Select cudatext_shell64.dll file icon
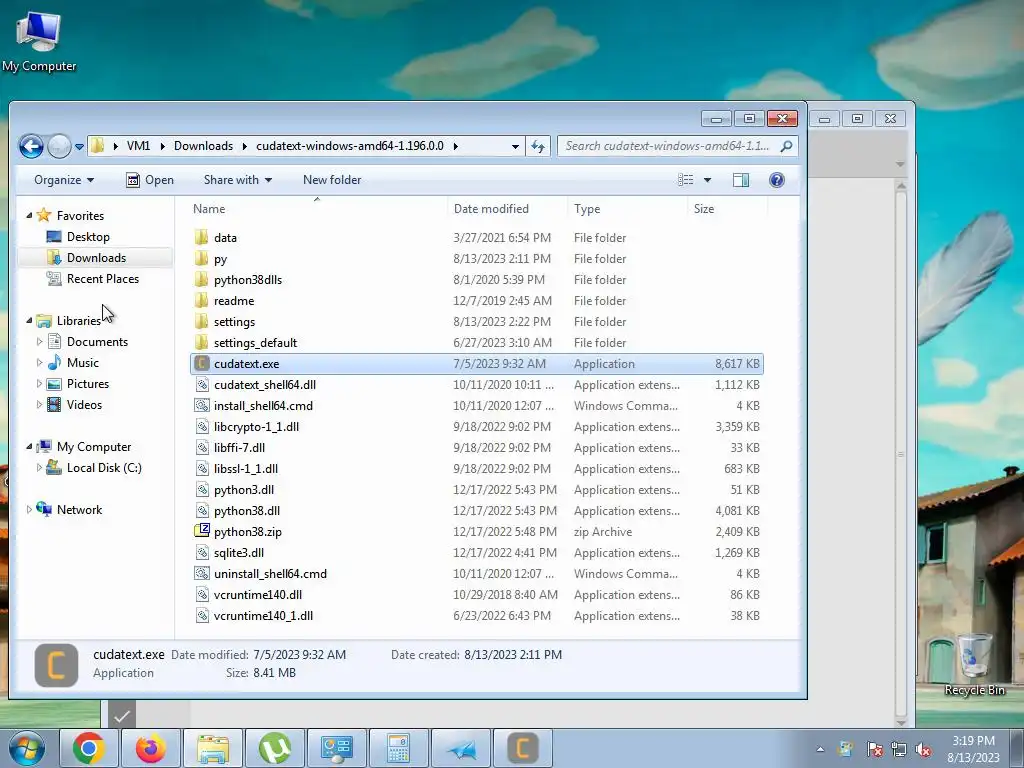 pyautogui.click(x=202, y=384)
